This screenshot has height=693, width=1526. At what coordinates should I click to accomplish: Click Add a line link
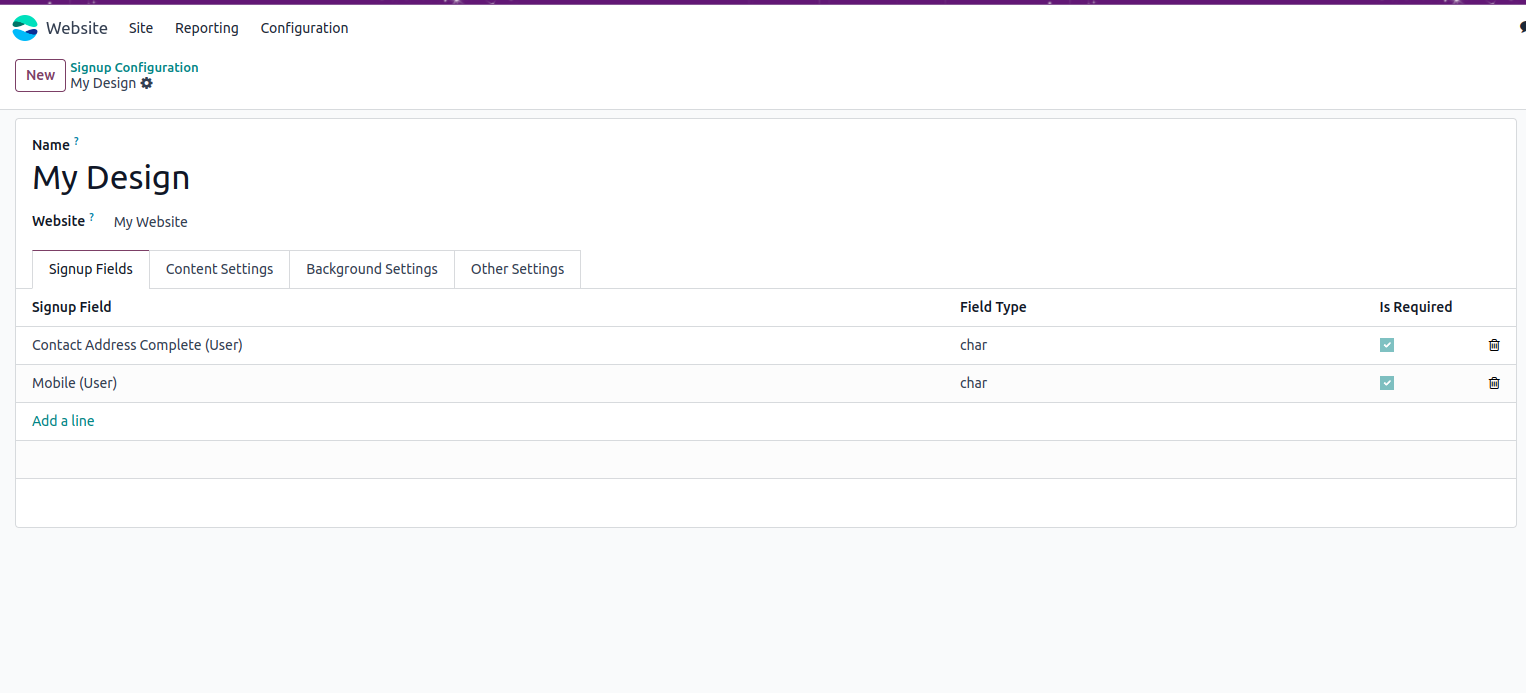point(63,421)
